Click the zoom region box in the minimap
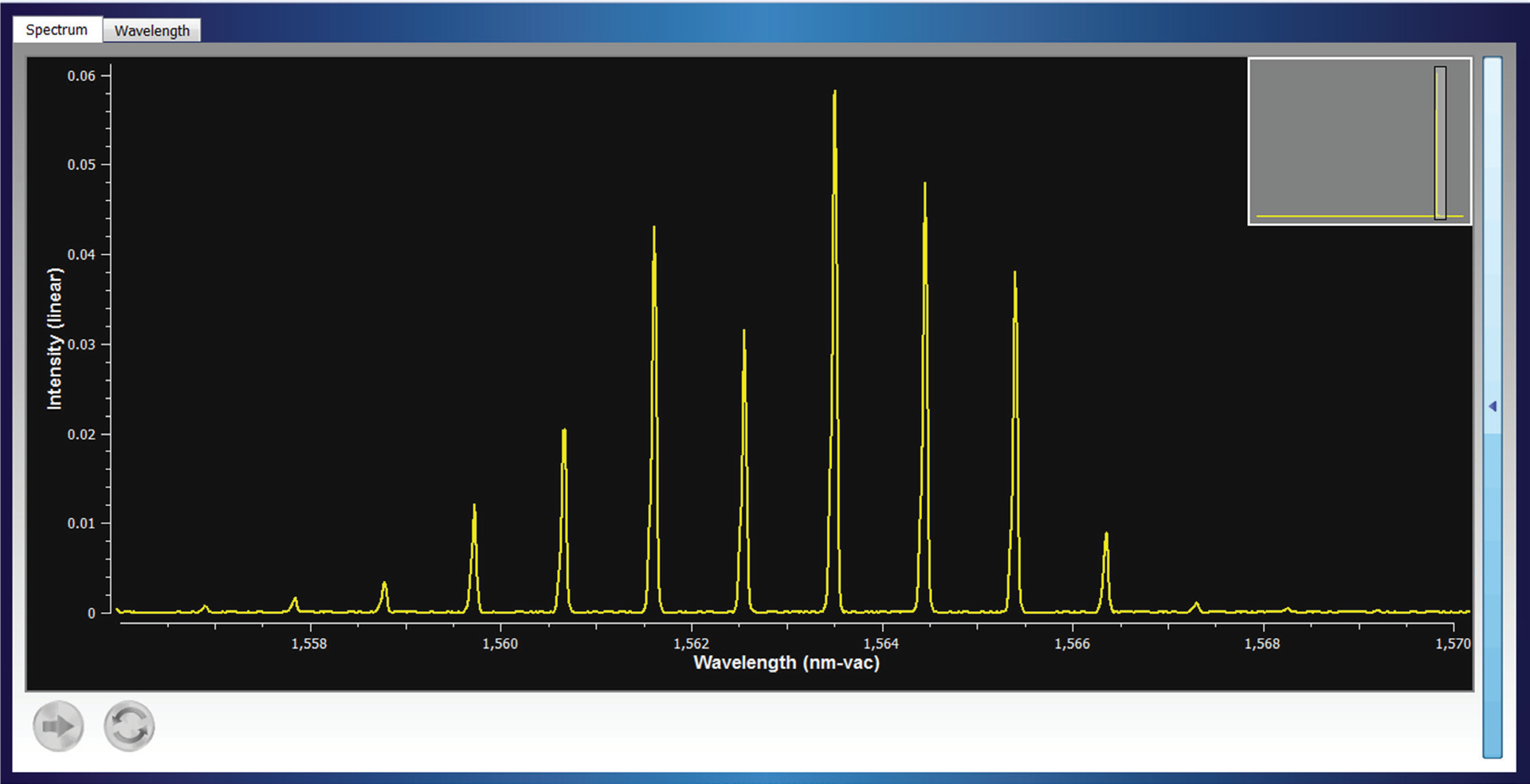The height and width of the screenshot is (784, 1530). (1440, 143)
